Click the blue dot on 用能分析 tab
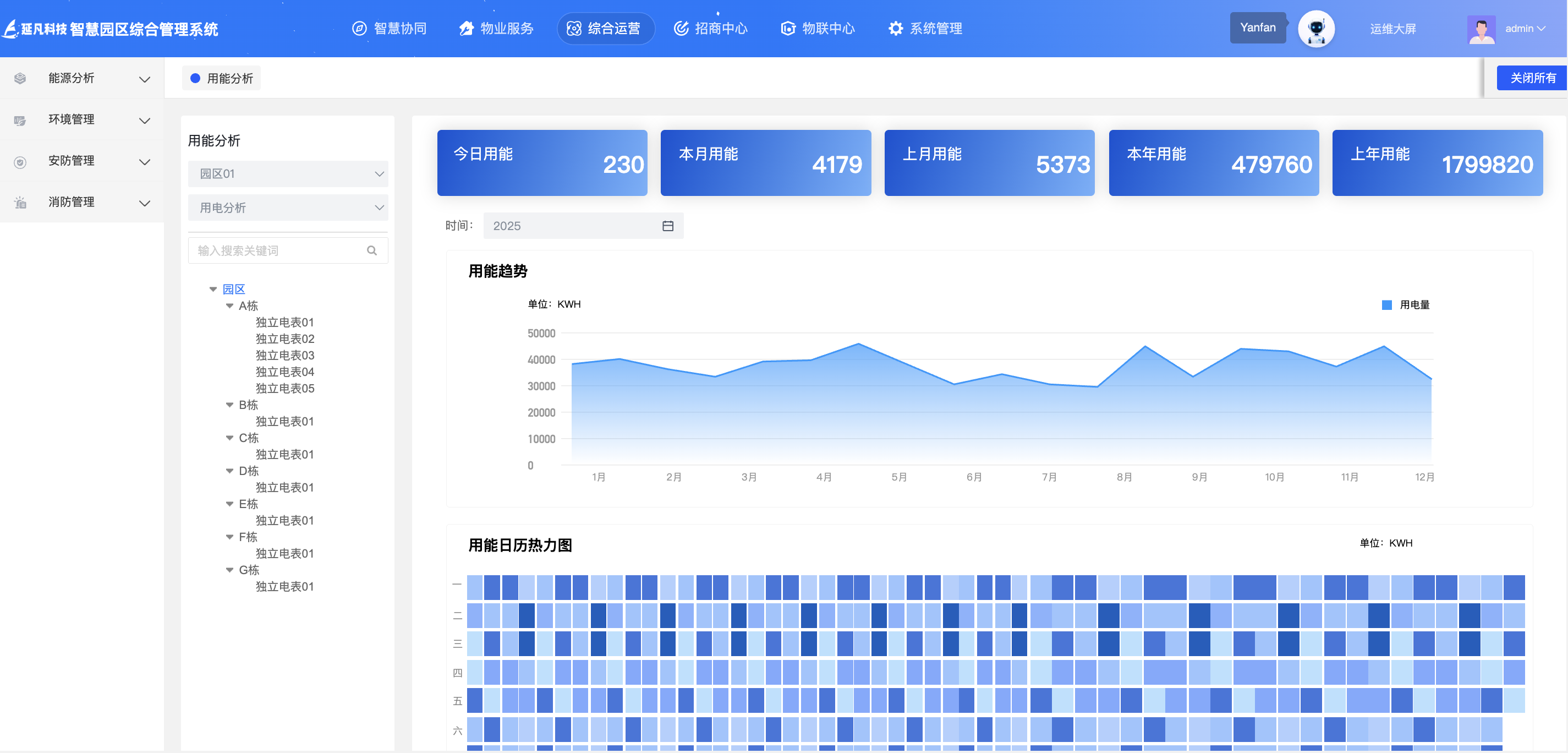Screen dimensions: 1568x753 [195, 78]
